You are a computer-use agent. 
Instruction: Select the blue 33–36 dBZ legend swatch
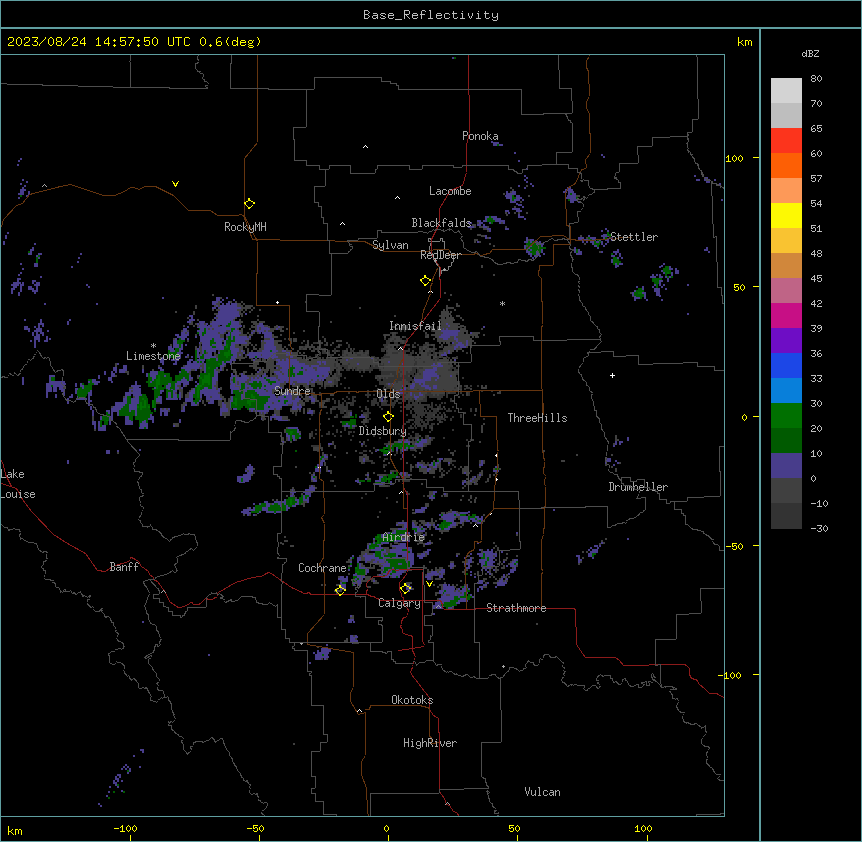[x=786, y=365]
